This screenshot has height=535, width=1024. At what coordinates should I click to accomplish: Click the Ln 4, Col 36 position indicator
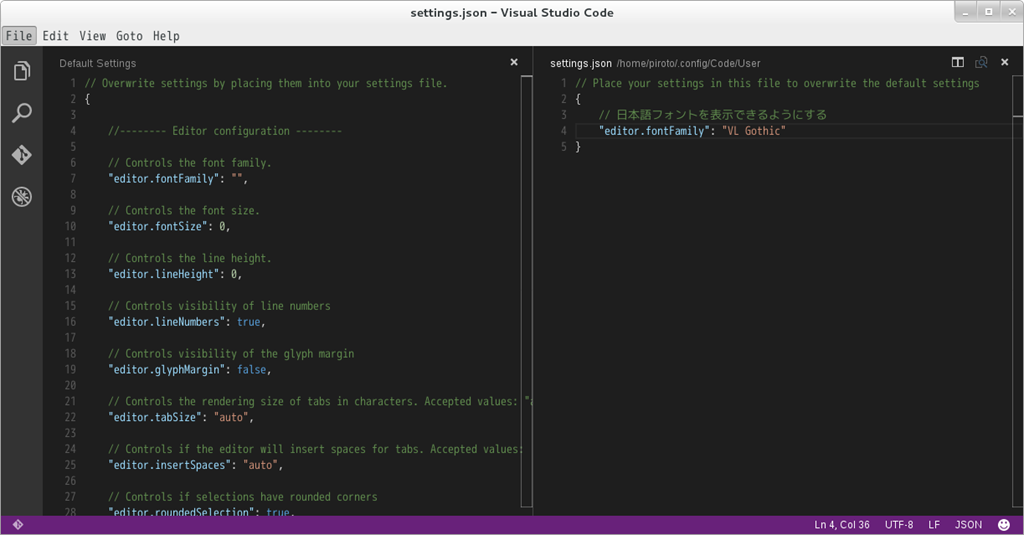(x=842, y=525)
